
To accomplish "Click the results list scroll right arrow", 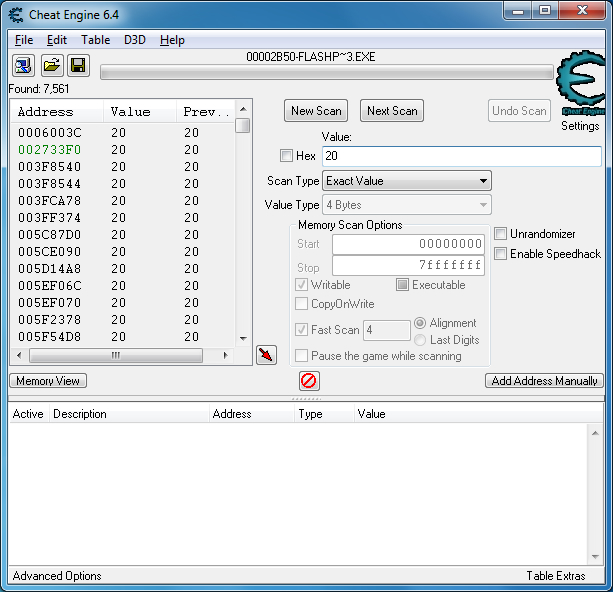I will 226,355.
